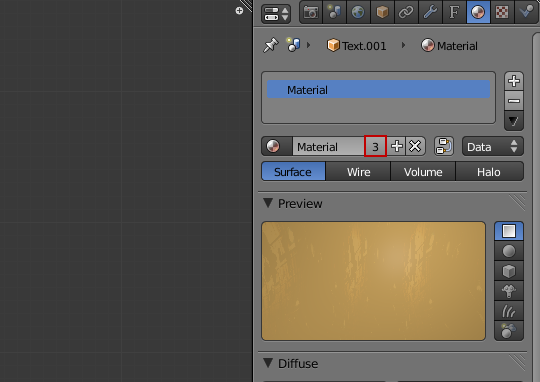The image size is (540, 382).
Task: Browse material to be linked
Action: point(277,146)
